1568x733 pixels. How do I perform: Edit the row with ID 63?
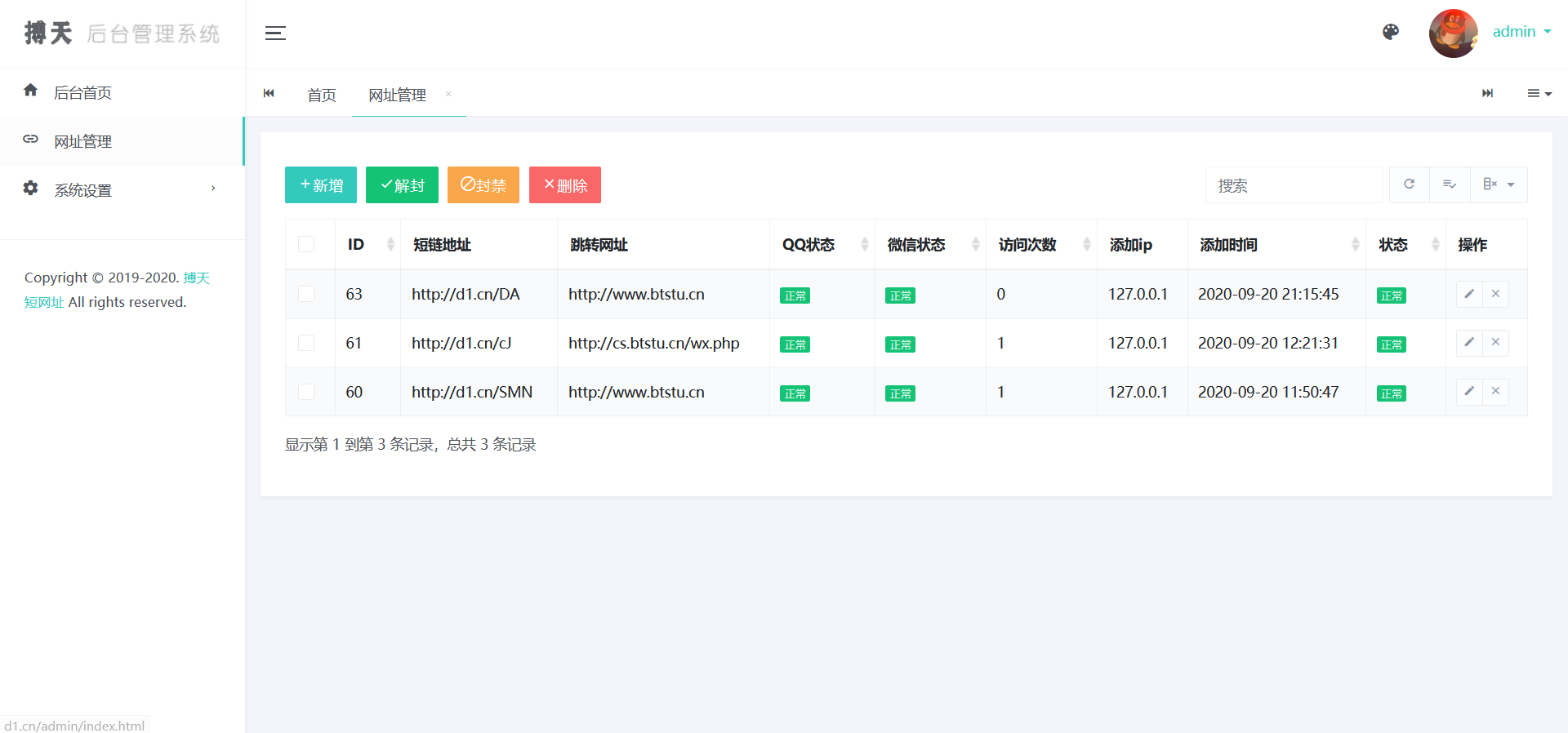(1468, 294)
